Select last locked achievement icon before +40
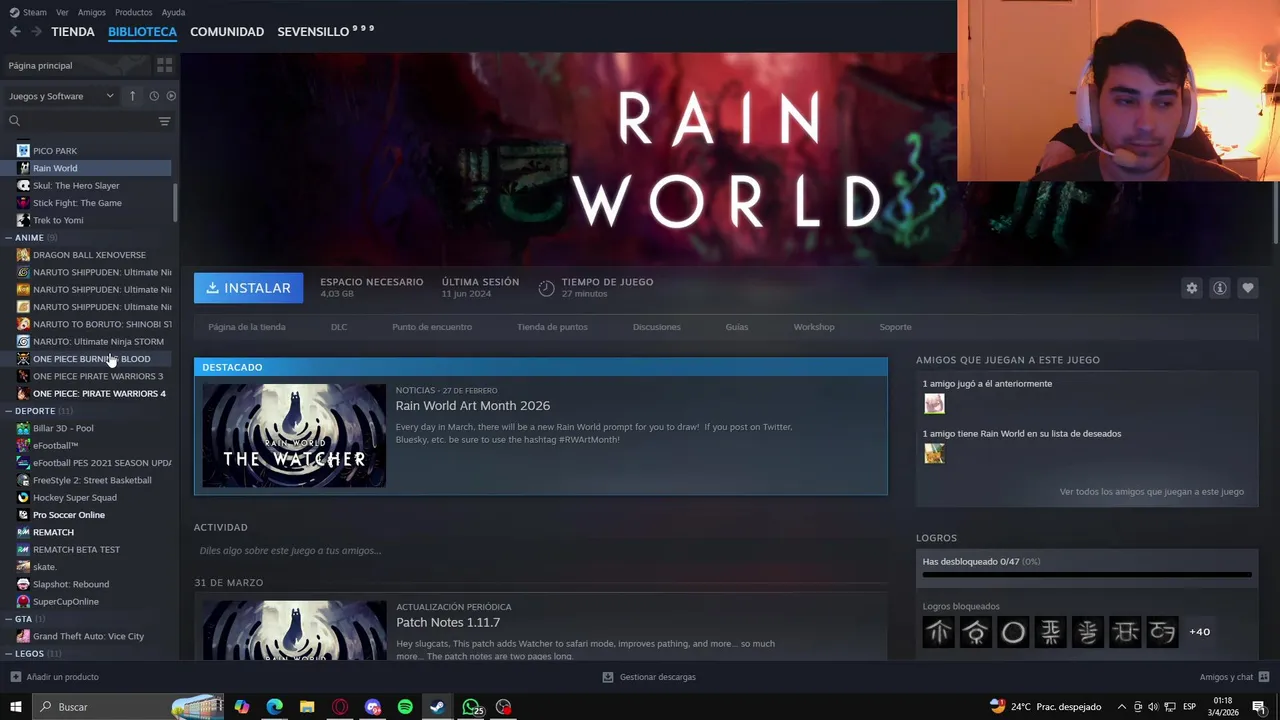This screenshot has width=1280, height=720. click(x=1163, y=632)
